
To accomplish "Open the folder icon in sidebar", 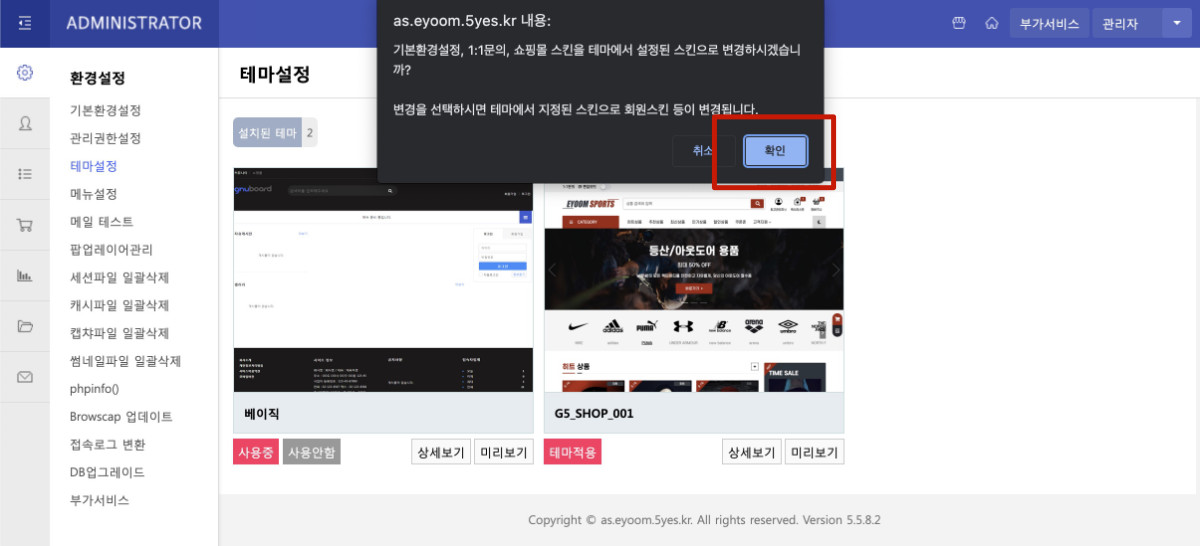I will (25, 326).
